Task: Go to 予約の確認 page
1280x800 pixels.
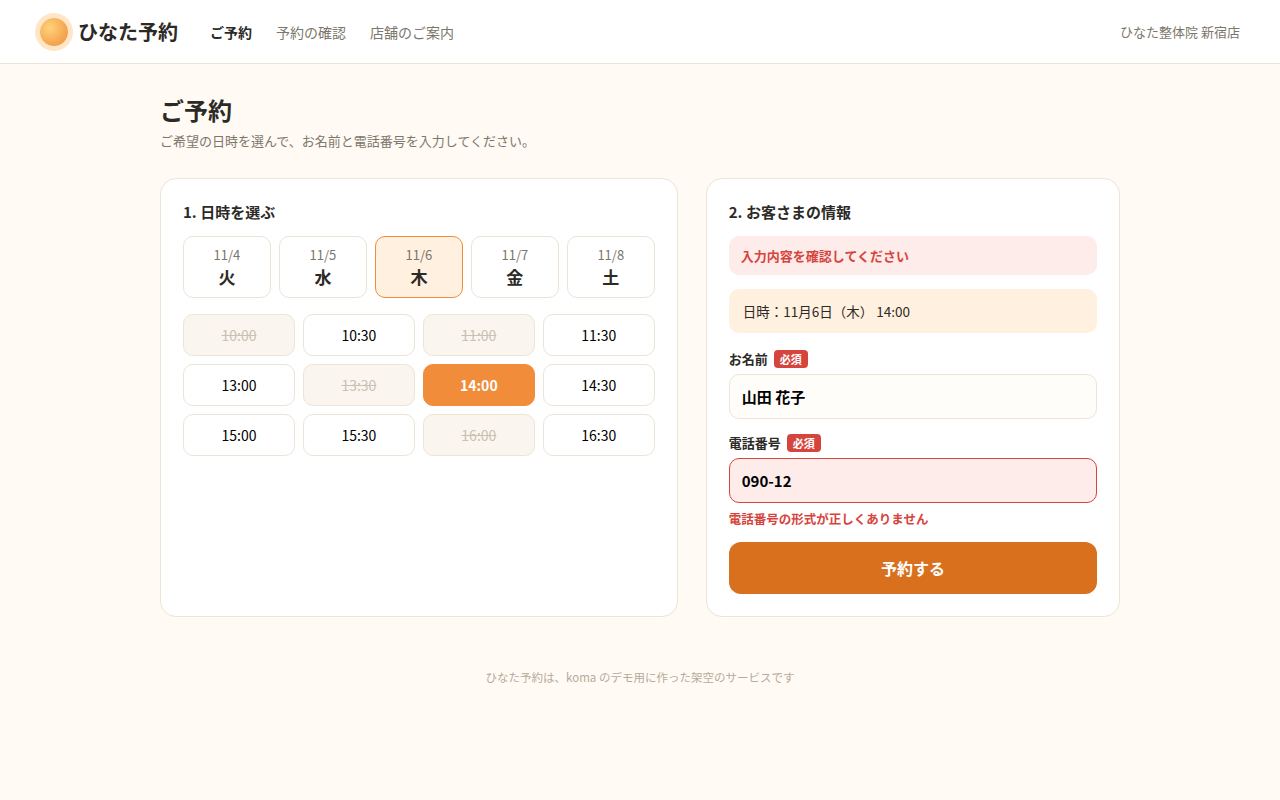Action: point(311,33)
